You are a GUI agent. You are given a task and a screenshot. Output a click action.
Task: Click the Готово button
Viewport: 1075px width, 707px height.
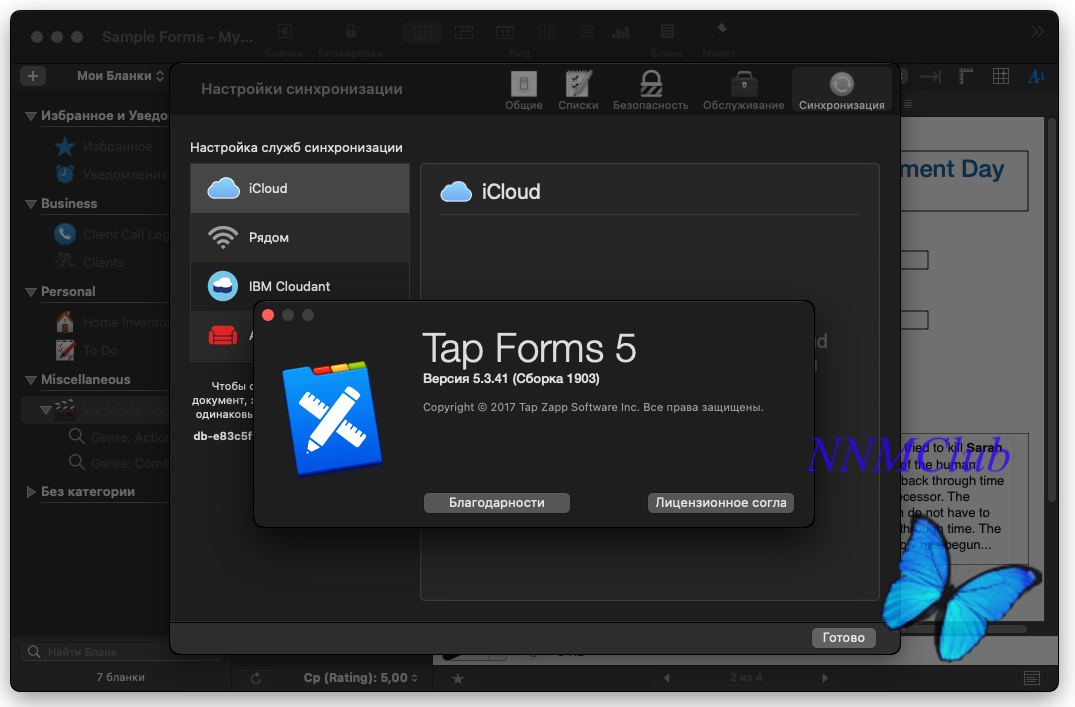tap(843, 637)
